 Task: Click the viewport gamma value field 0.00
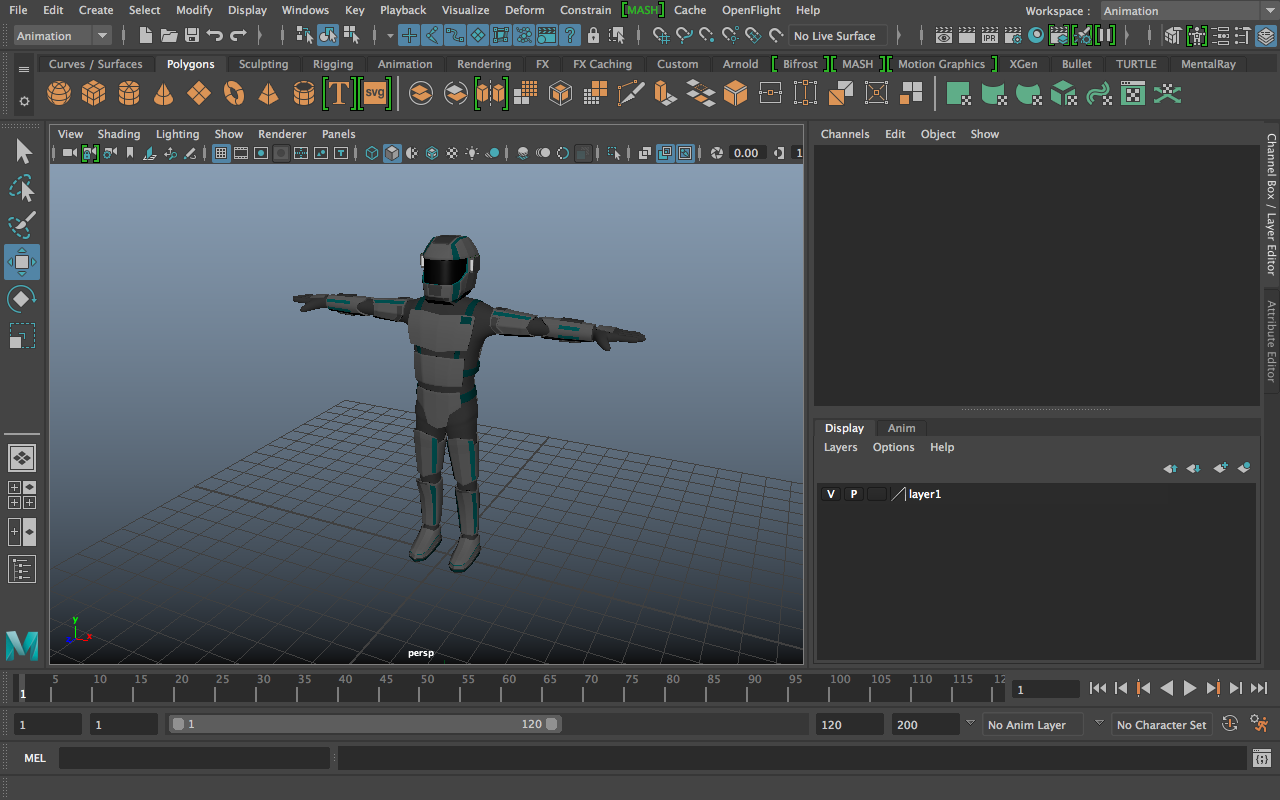point(746,153)
